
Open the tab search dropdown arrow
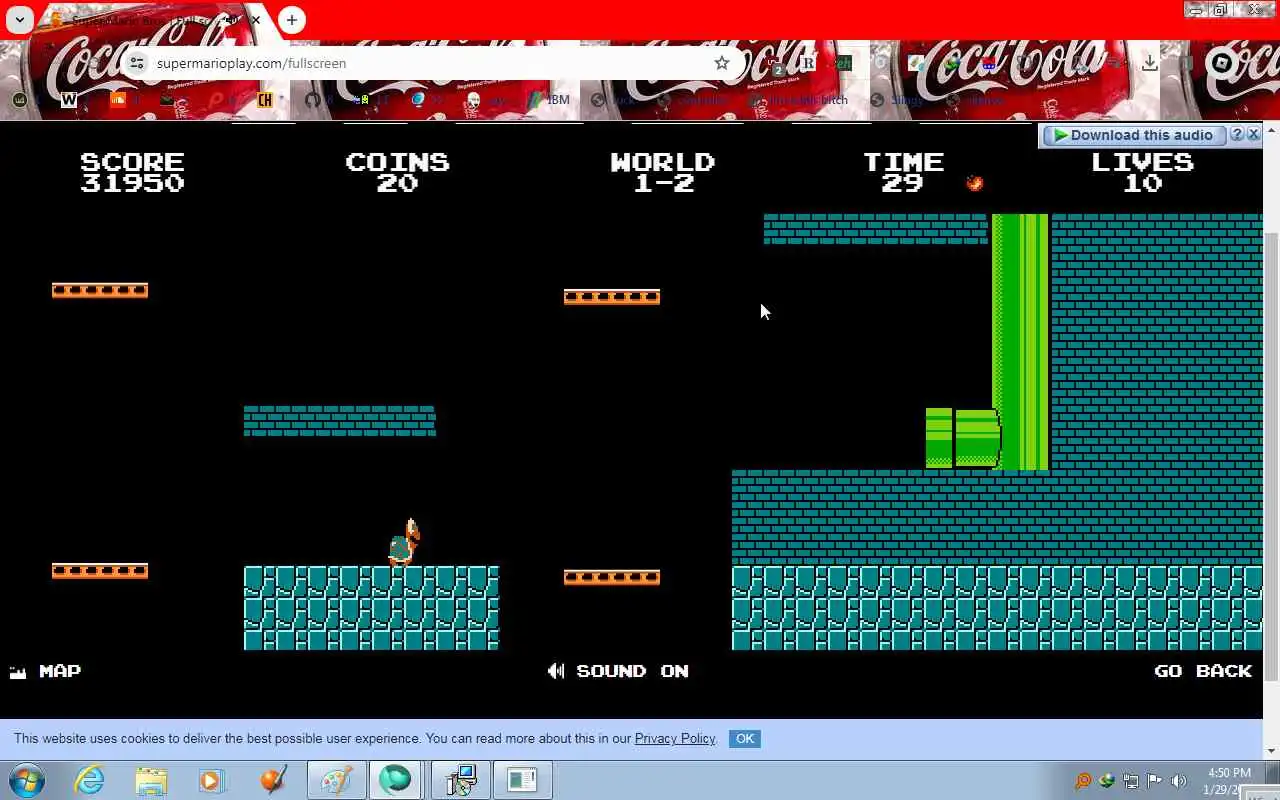(19, 20)
